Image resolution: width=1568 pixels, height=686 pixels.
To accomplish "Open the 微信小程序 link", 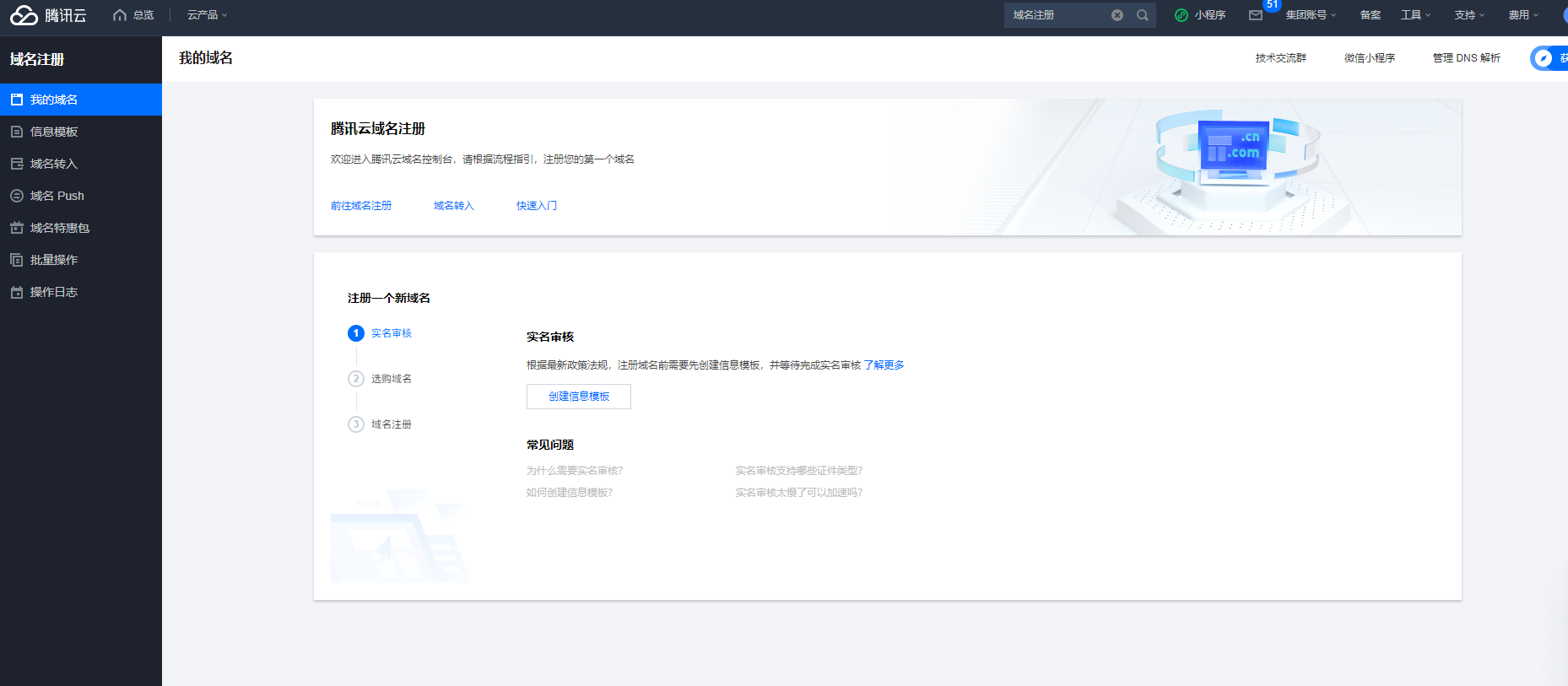I will click(x=1370, y=58).
